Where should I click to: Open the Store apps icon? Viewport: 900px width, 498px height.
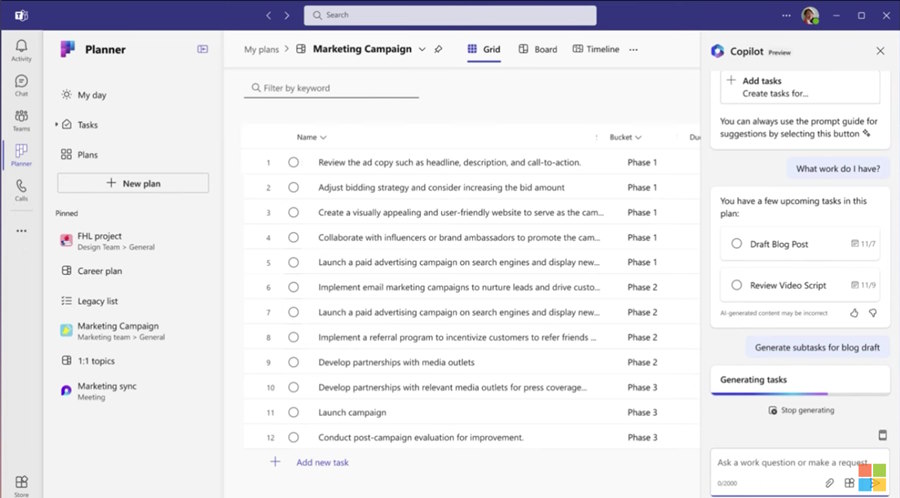(21, 485)
